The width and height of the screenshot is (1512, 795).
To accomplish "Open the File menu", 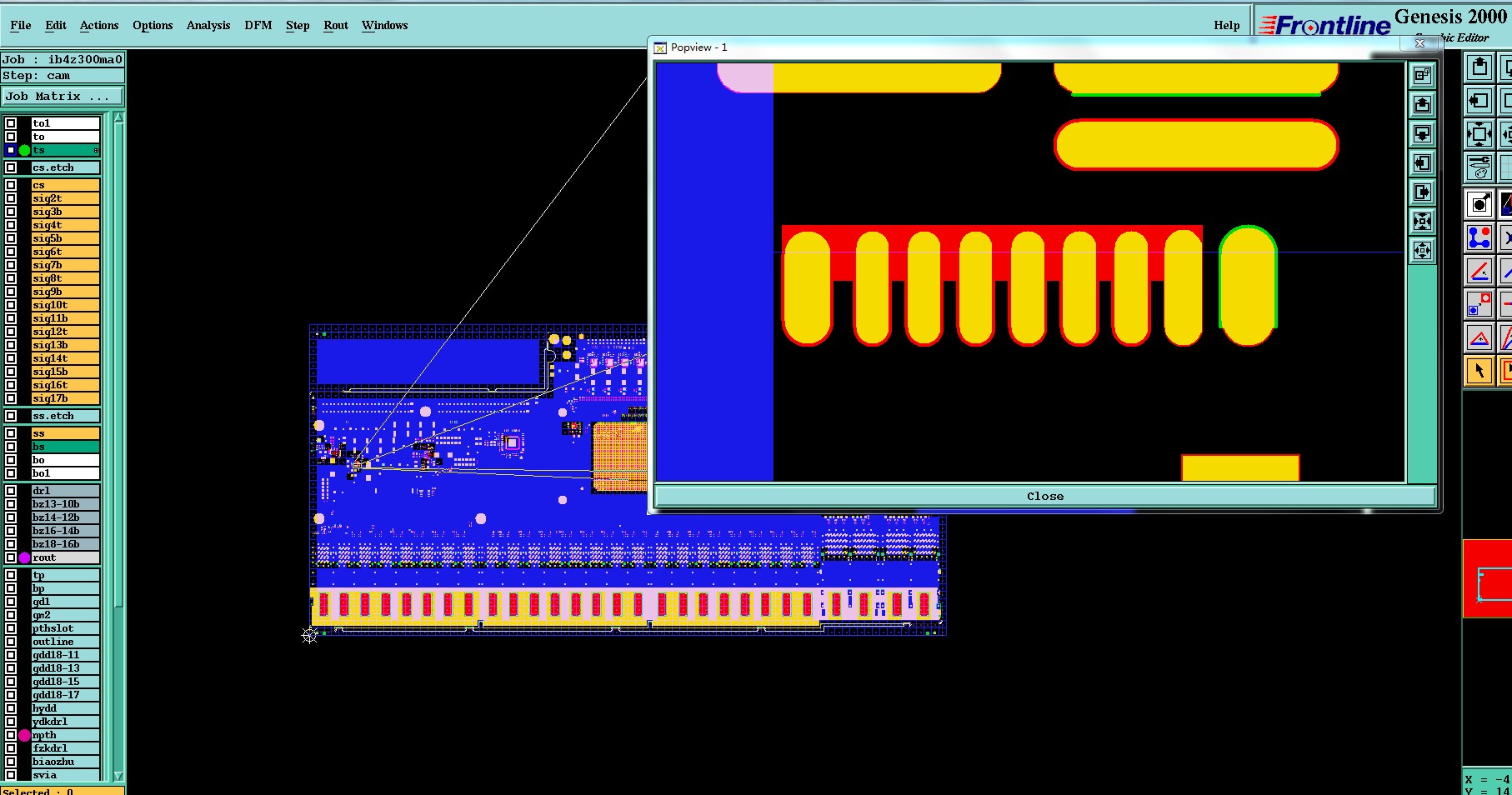I will [x=21, y=25].
